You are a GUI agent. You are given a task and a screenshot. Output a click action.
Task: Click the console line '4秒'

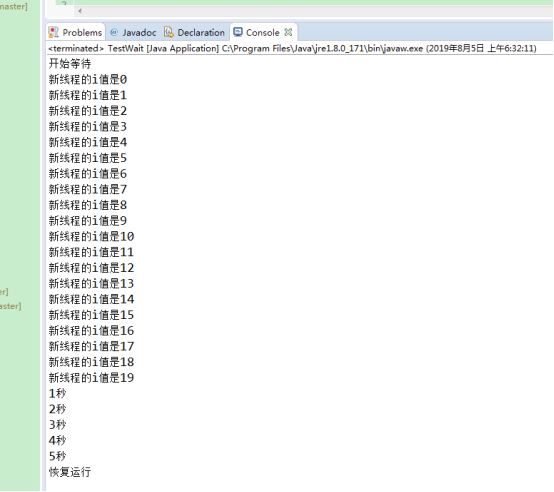[x=58, y=441]
